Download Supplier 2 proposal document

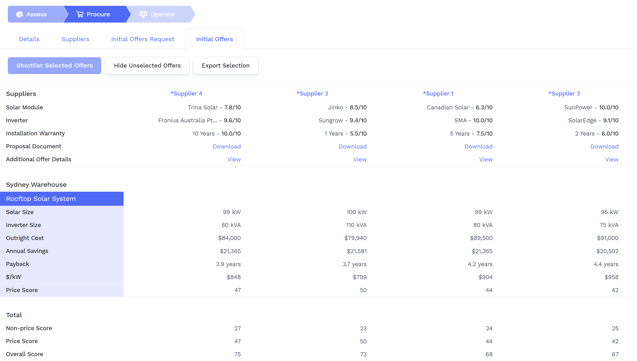tap(353, 146)
